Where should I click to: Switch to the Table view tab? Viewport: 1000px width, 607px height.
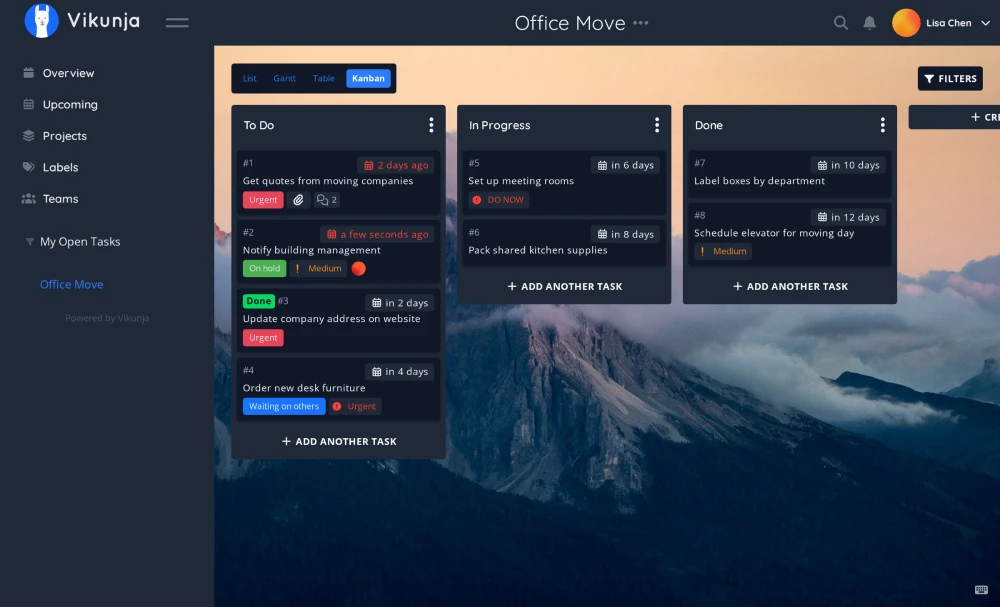tap(323, 78)
